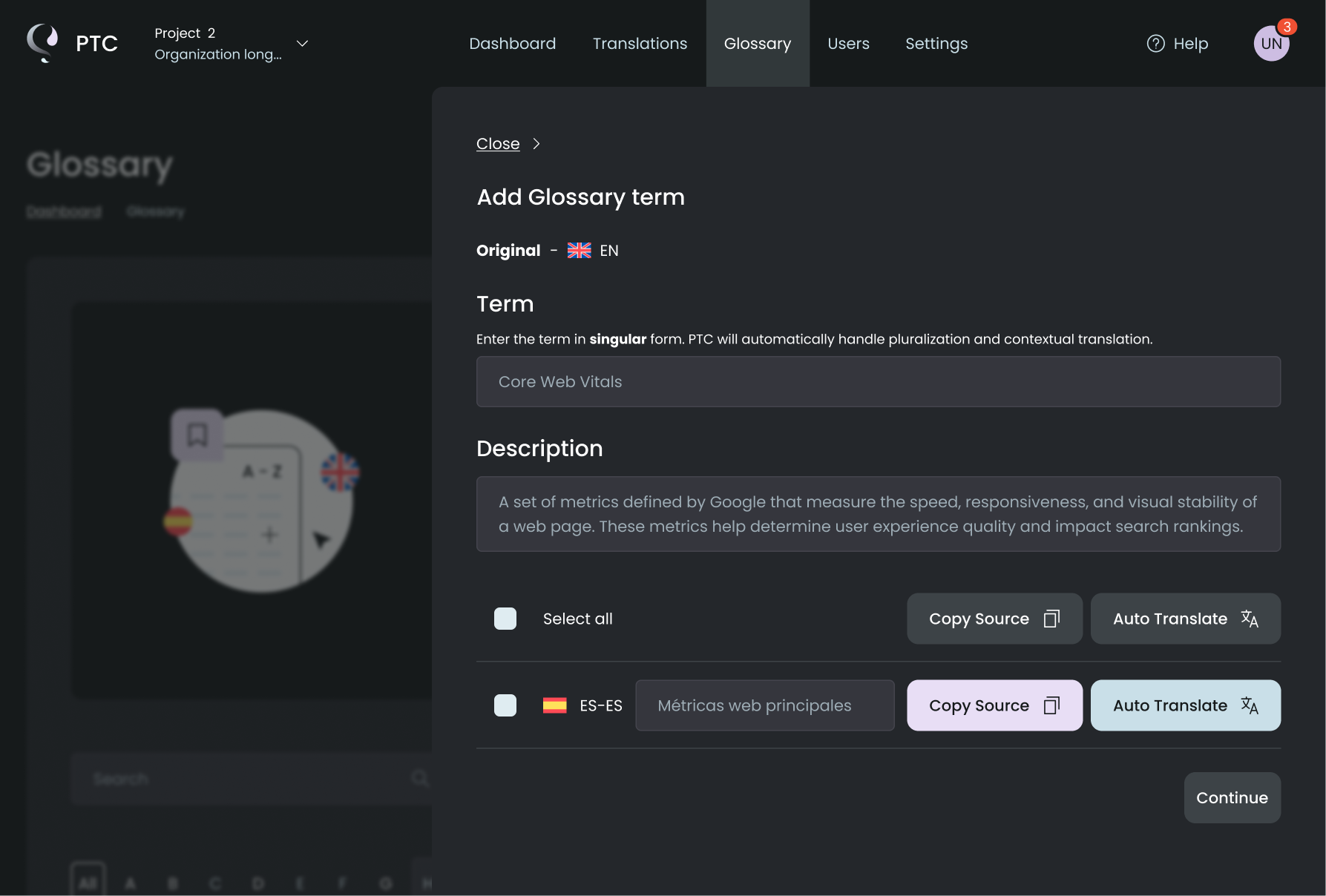Click the Help question mark icon
Viewport: 1326px width, 896px height.
(x=1155, y=44)
